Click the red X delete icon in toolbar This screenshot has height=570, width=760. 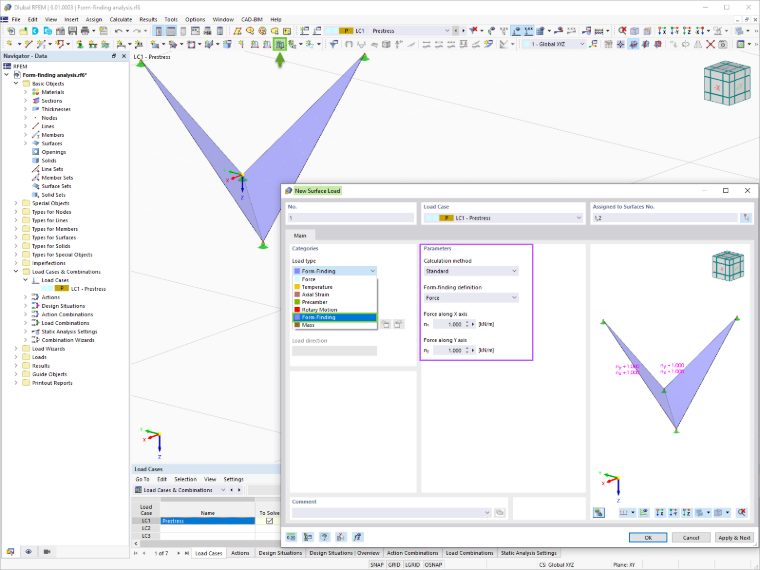pos(710,44)
